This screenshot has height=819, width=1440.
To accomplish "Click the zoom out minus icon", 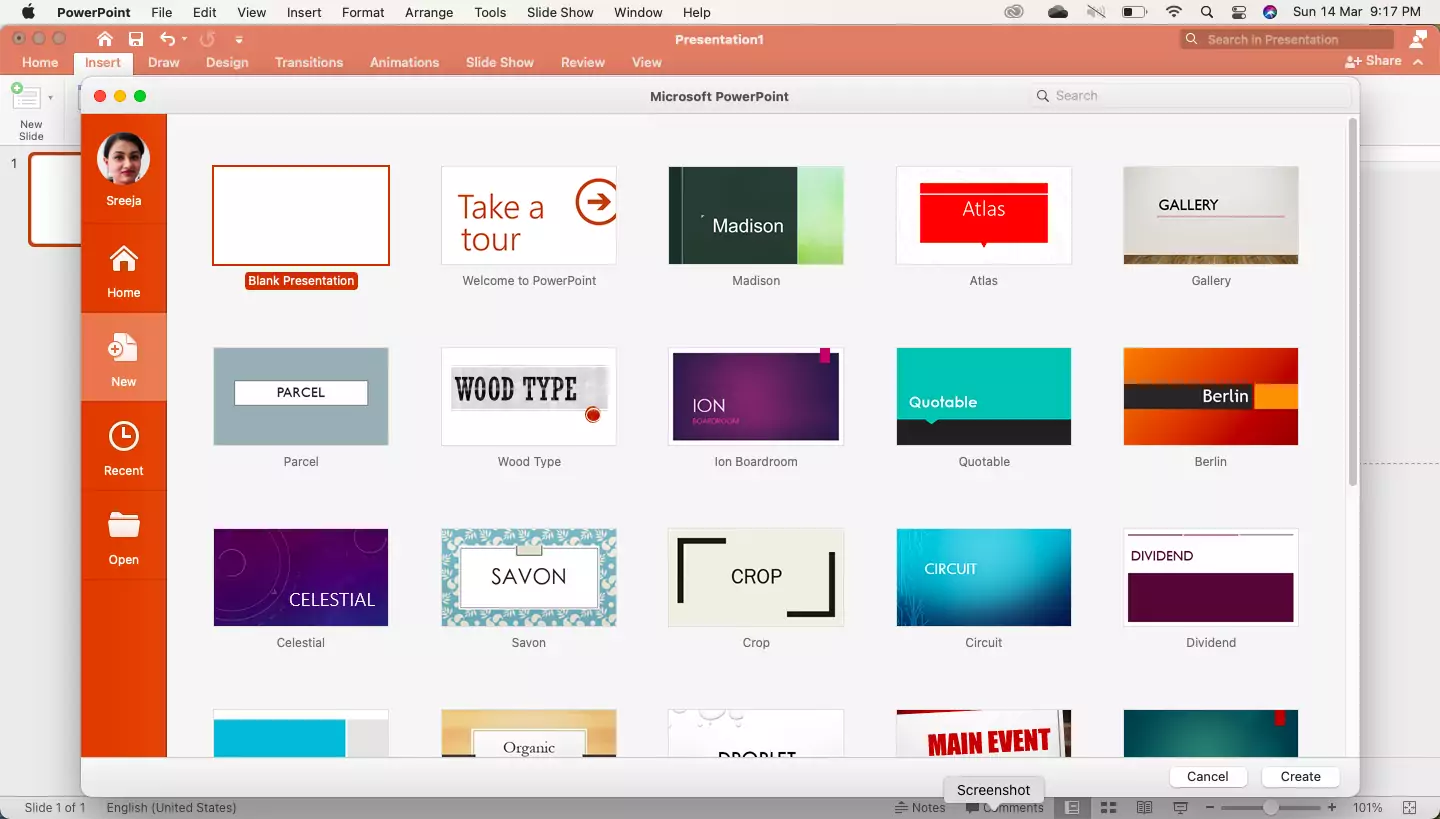I will click(x=1210, y=807).
